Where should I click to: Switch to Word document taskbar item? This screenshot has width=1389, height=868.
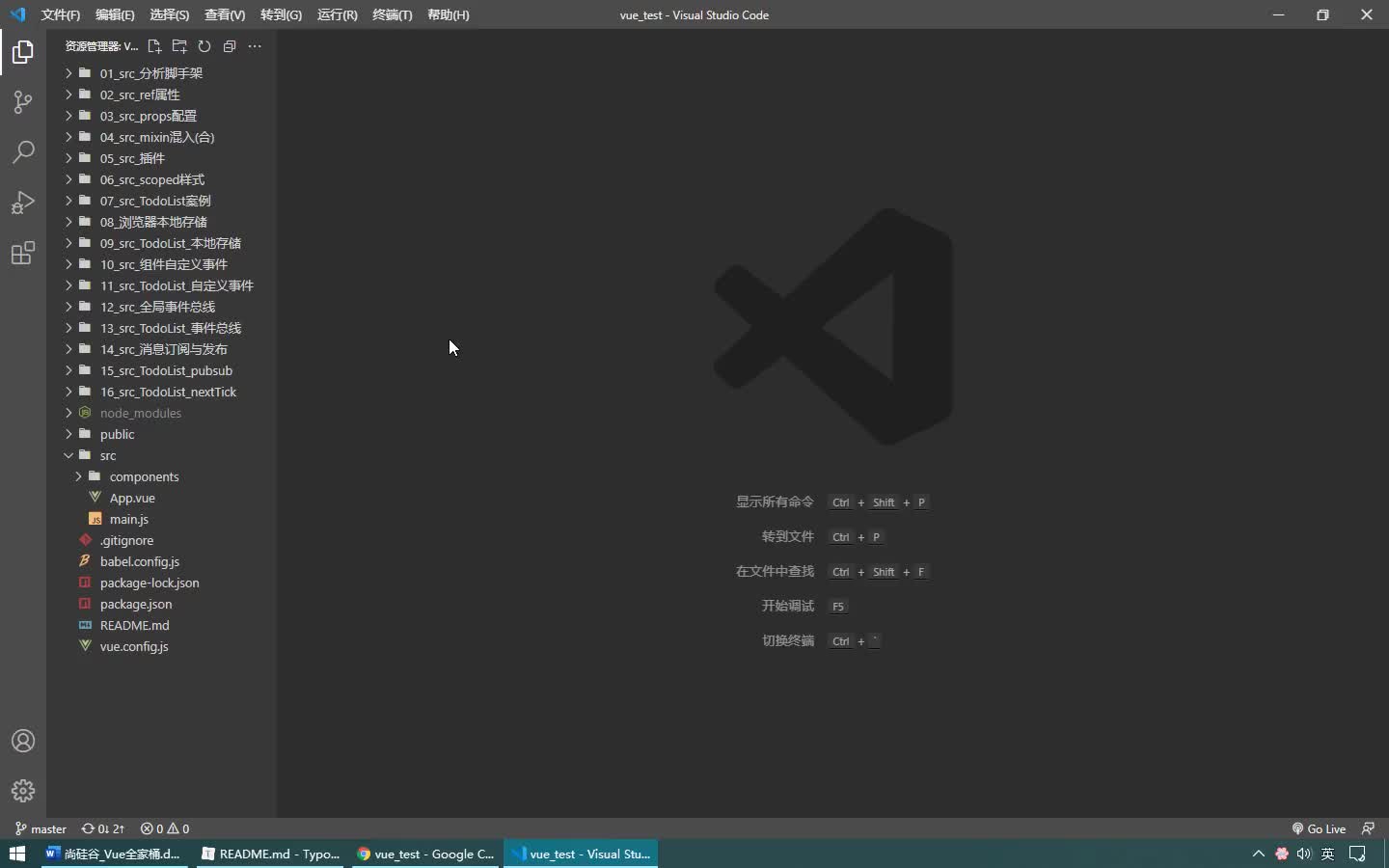tap(114, 854)
